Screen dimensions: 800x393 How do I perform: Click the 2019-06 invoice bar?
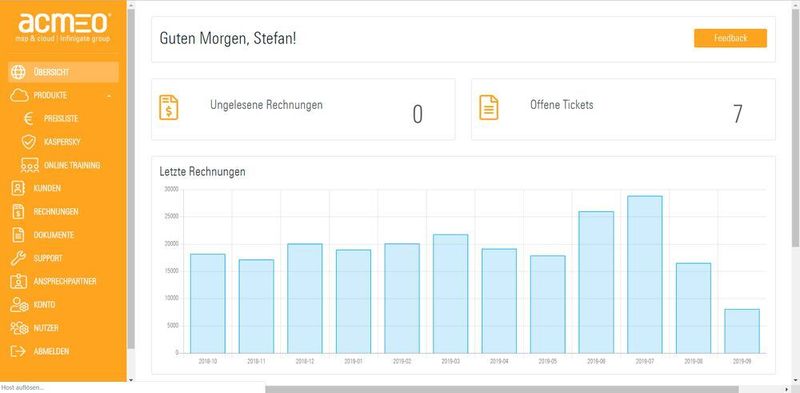coord(596,282)
